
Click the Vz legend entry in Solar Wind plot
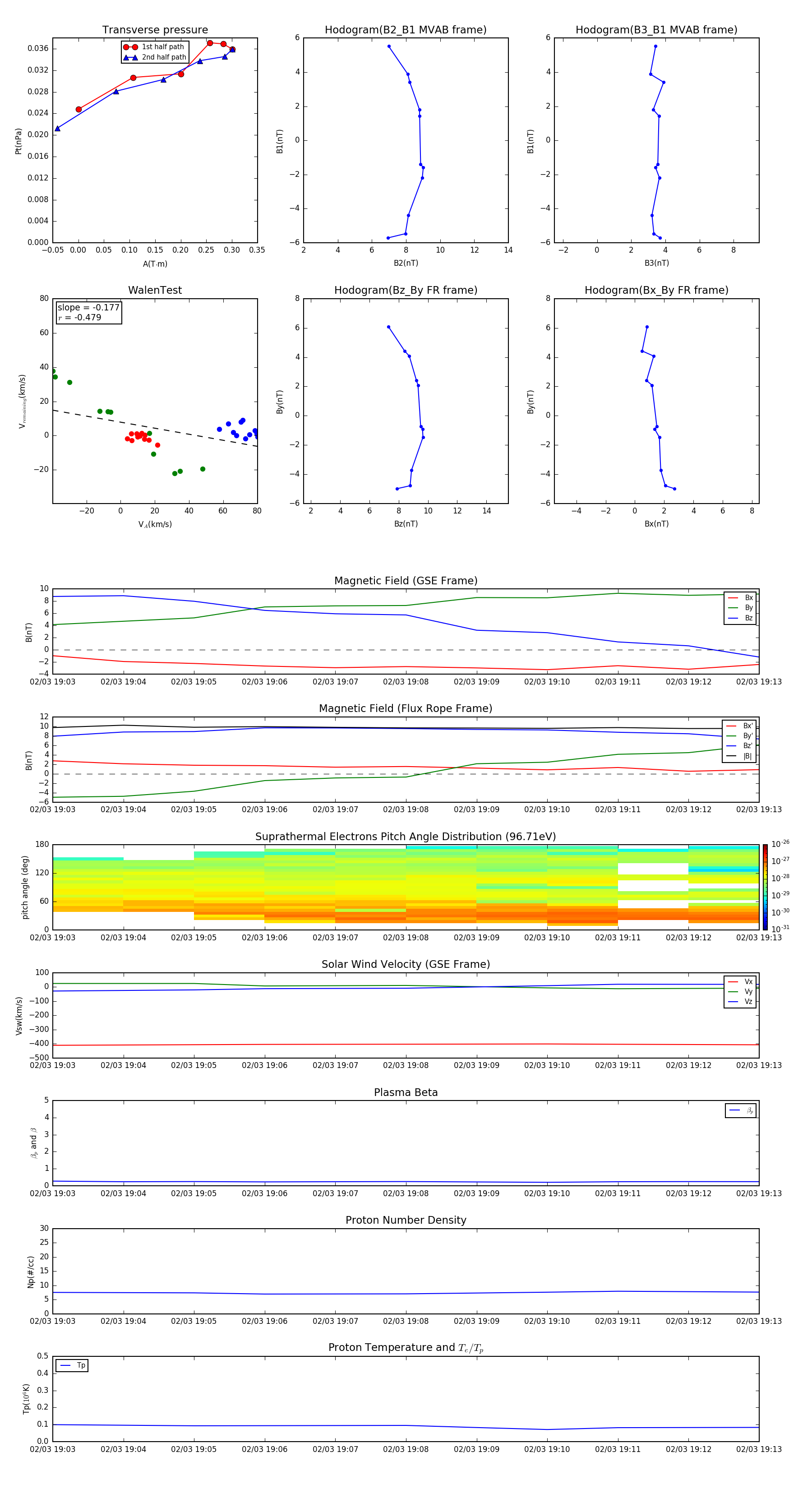pyautogui.click(x=740, y=1002)
